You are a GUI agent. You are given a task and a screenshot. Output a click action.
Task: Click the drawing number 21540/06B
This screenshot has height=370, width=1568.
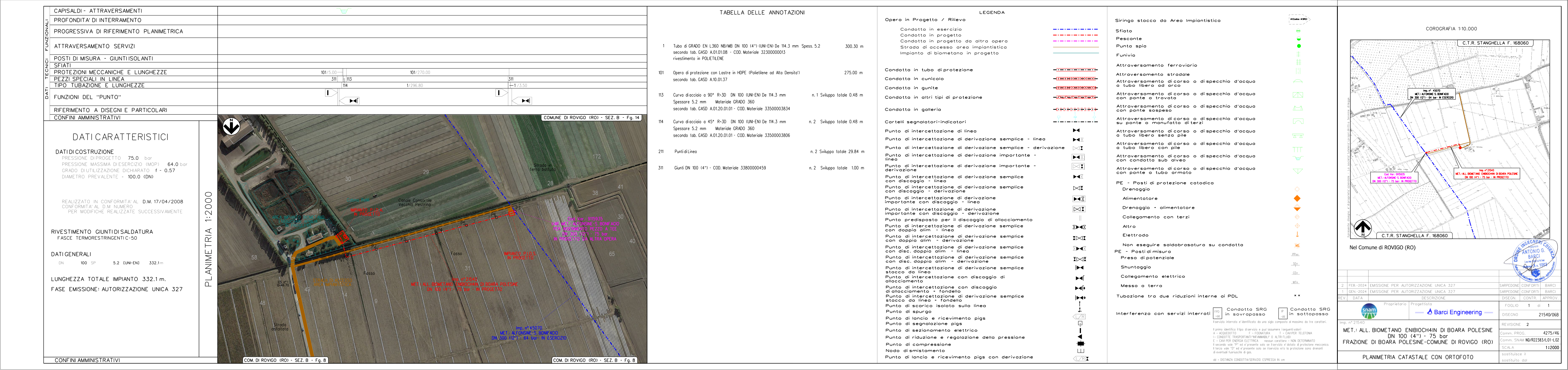(x=1549, y=315)
